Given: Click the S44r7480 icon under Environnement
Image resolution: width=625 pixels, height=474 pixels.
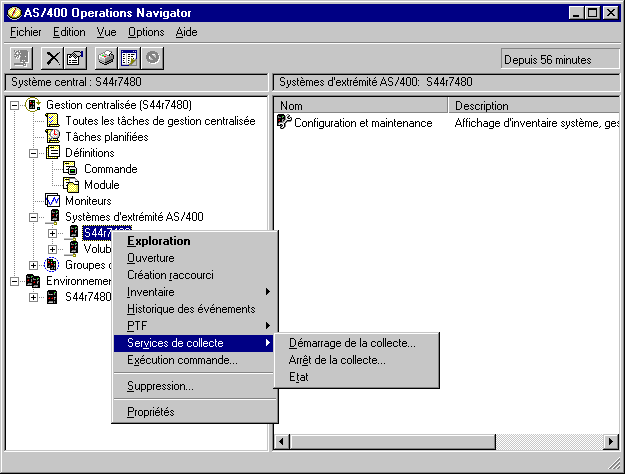Looking at the screenshot, I should click(52, 297).
